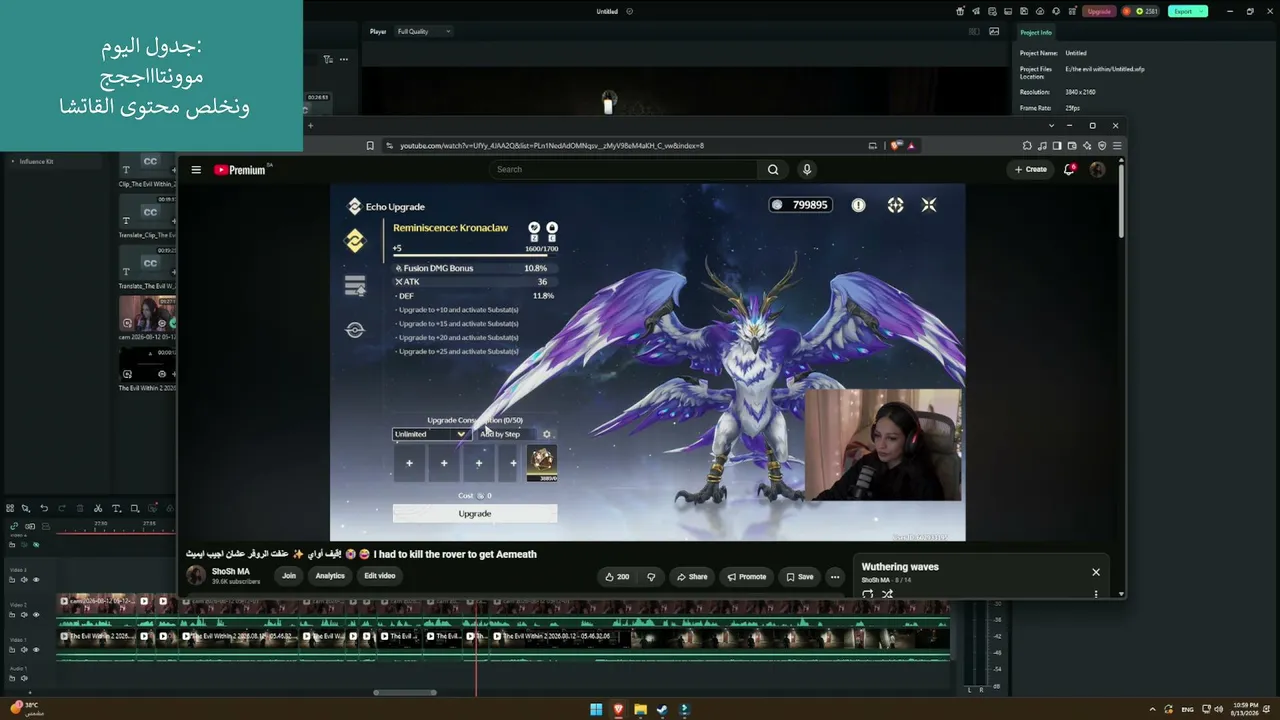1280x720 pixels.
Task: Bookmark the page in browser address bar
Action: (x=370, y=146)
